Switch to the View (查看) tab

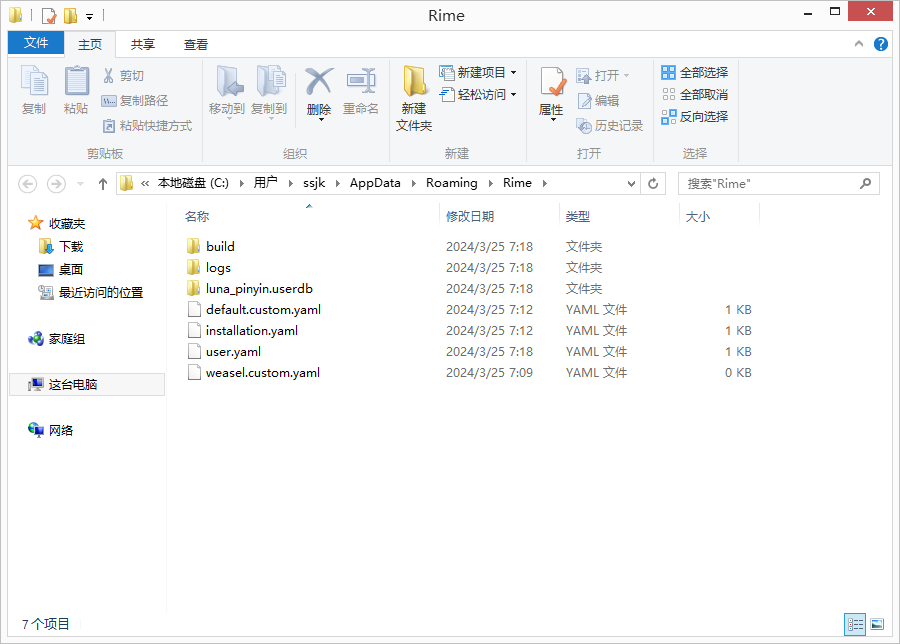tap(196, 44)
